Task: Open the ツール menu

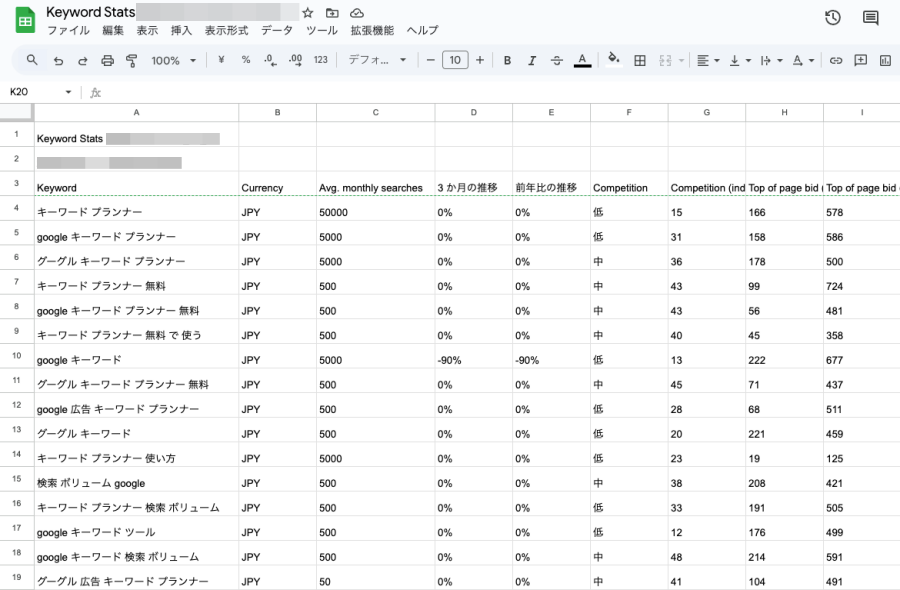Action: pos(322,30)
